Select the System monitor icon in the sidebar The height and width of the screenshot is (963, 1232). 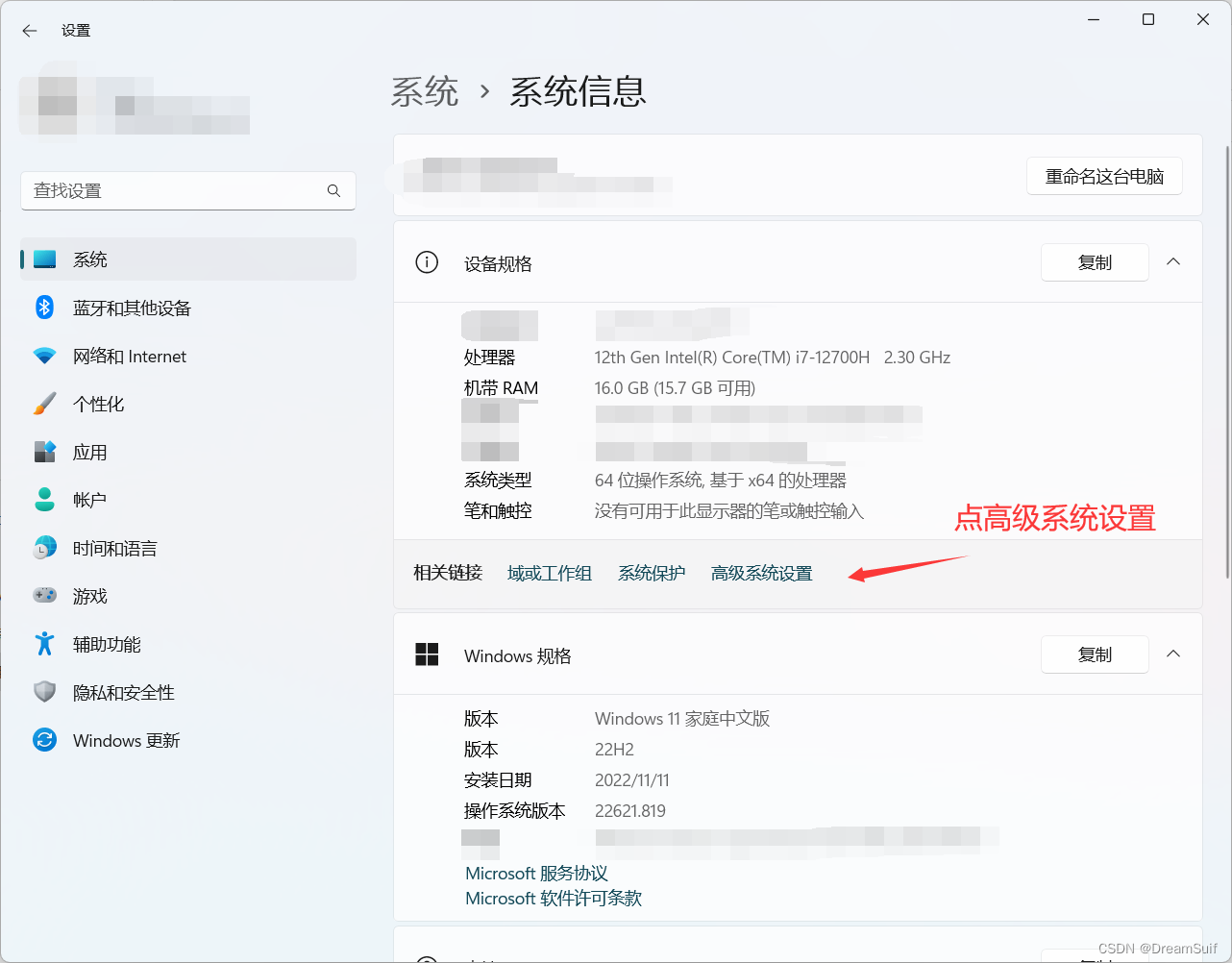tap(45, 259)
